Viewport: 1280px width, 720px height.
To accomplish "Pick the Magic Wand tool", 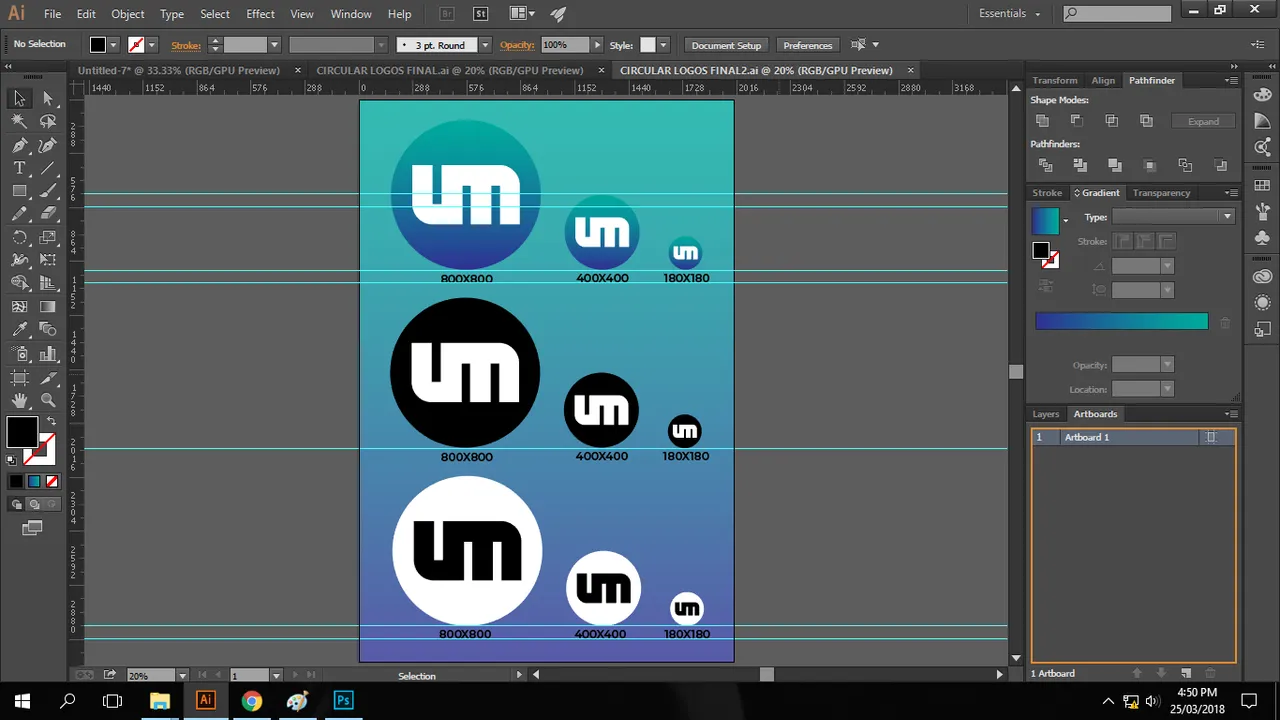I will [19, 121].
